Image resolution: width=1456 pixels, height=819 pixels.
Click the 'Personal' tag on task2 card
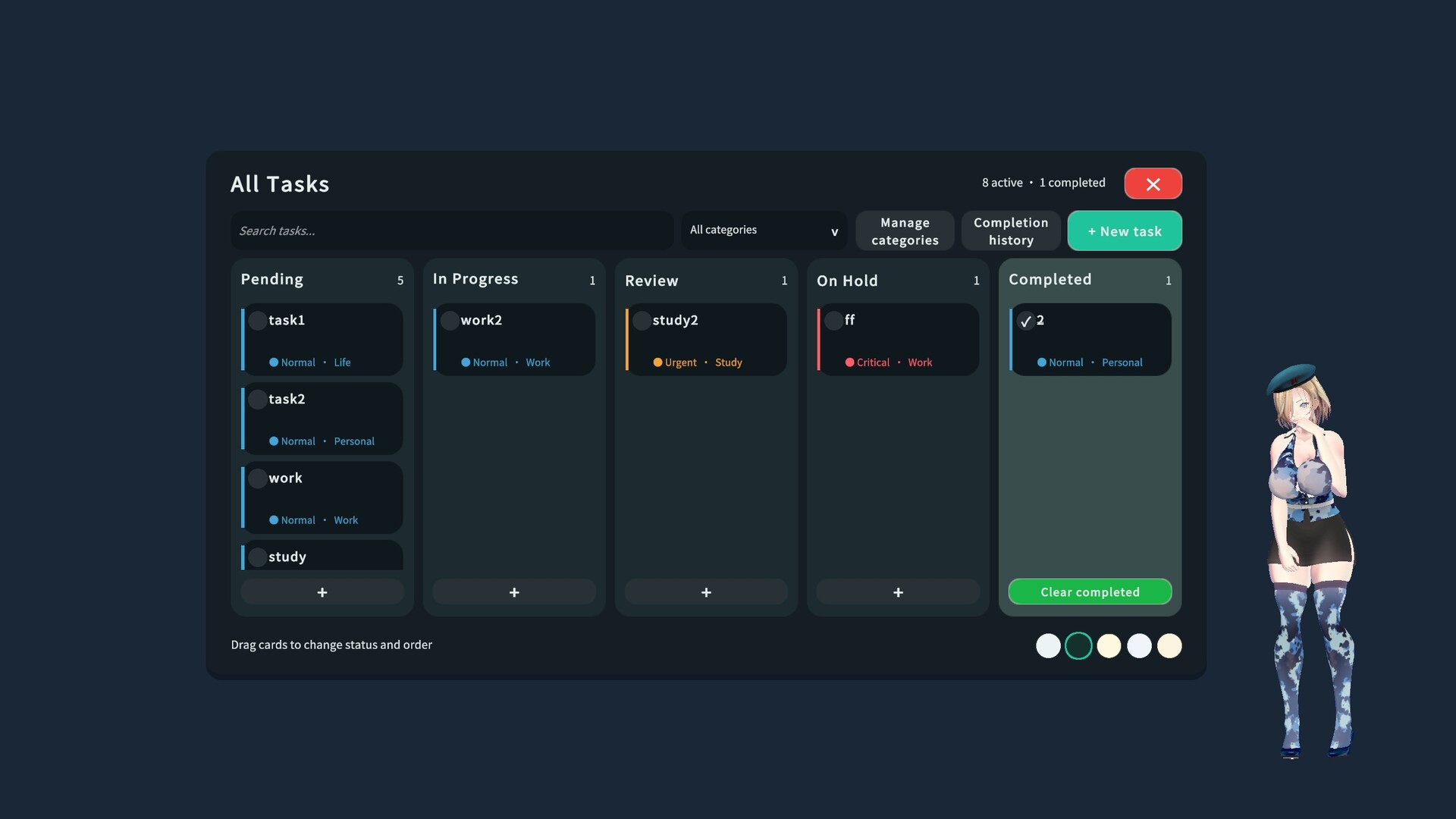(x=354, y=441)
